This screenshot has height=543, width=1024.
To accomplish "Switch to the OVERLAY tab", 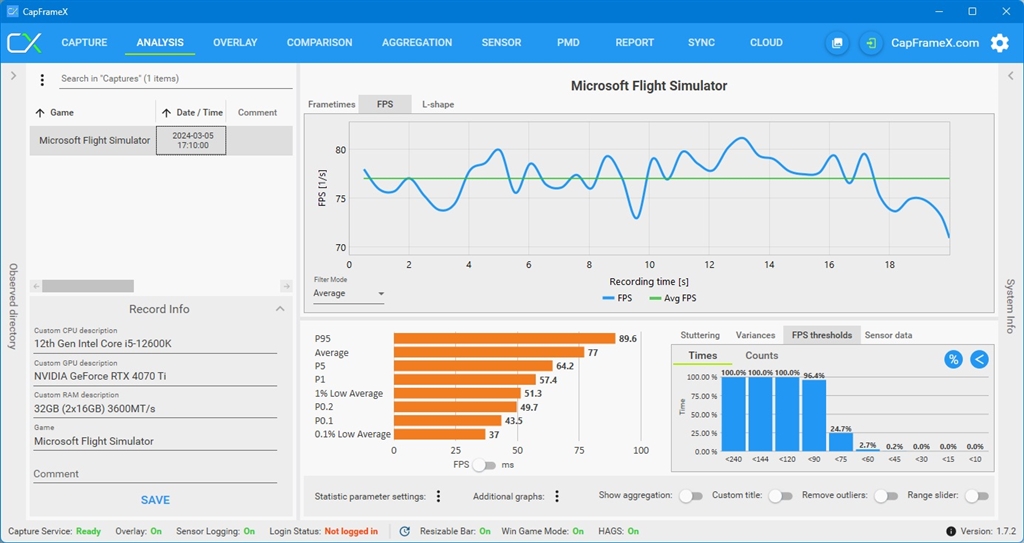I will pyautogui.click(x=235, y=42).
